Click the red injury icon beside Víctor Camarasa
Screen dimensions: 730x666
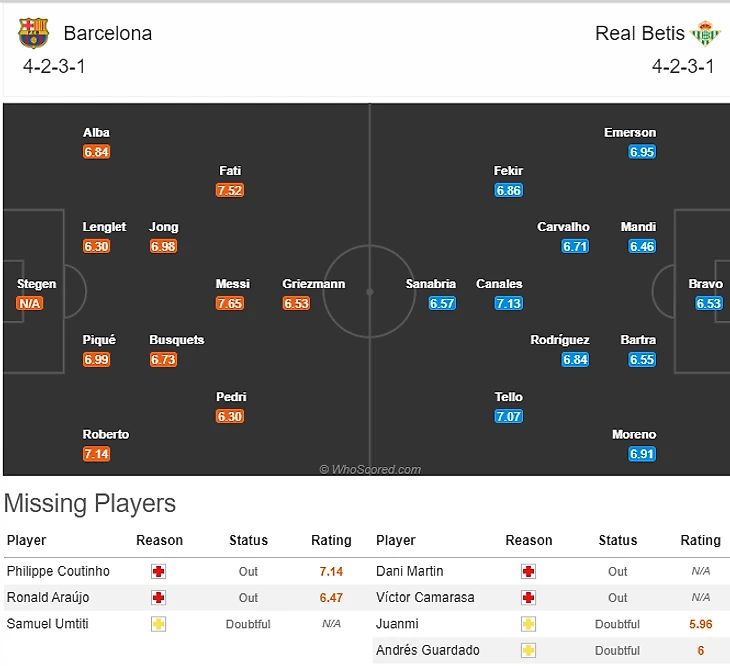pyautogui.click(x=528, y=597)
